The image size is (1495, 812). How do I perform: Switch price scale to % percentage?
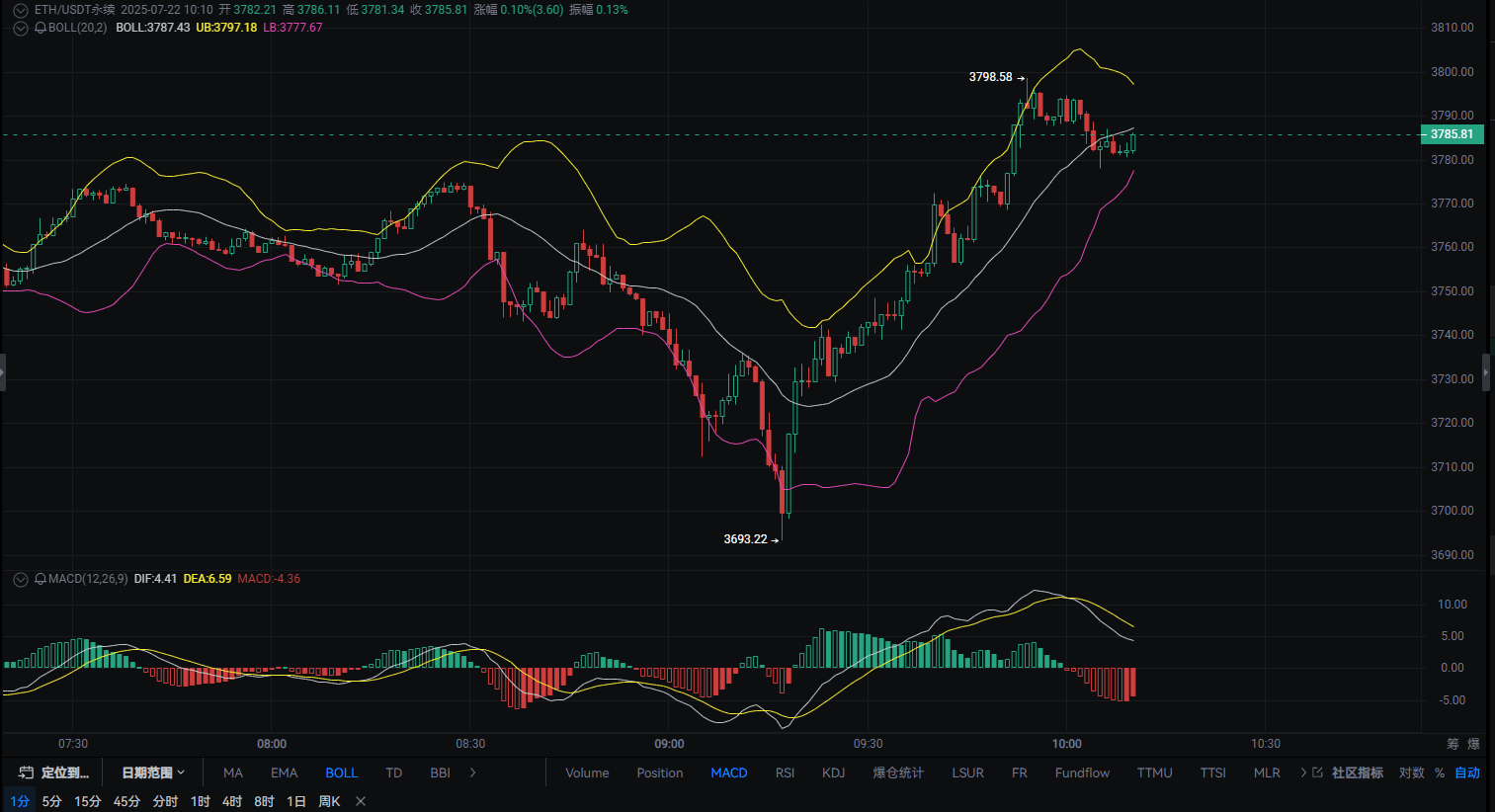click(1440, 772)
